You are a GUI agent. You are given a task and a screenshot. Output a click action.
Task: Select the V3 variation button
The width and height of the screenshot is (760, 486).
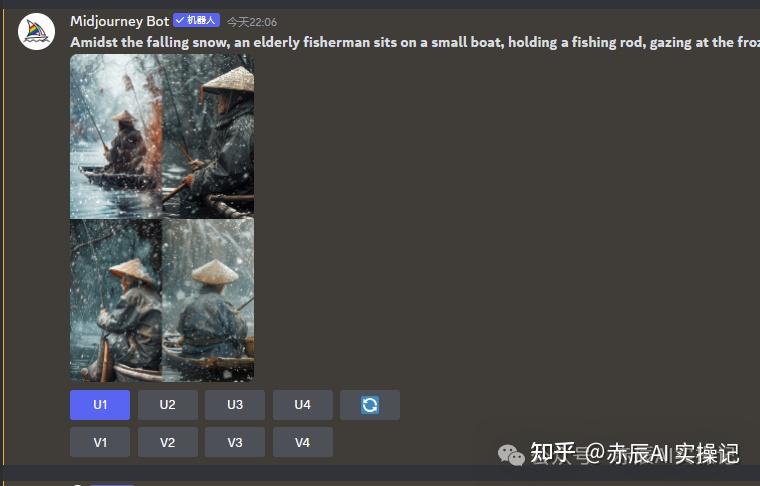click(235, 442)
